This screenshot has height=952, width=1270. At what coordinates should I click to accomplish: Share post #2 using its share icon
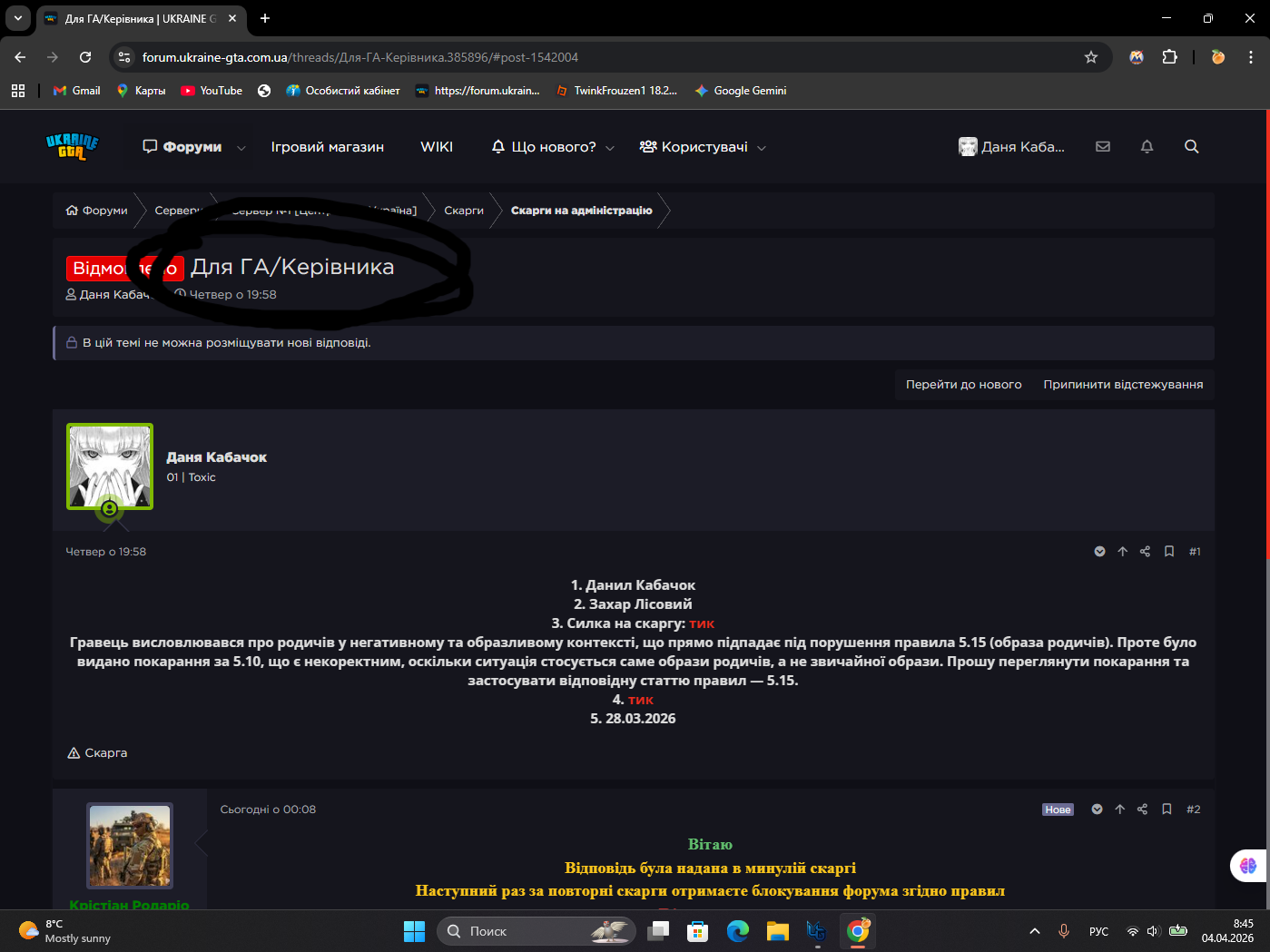(x=1142, y=810)
